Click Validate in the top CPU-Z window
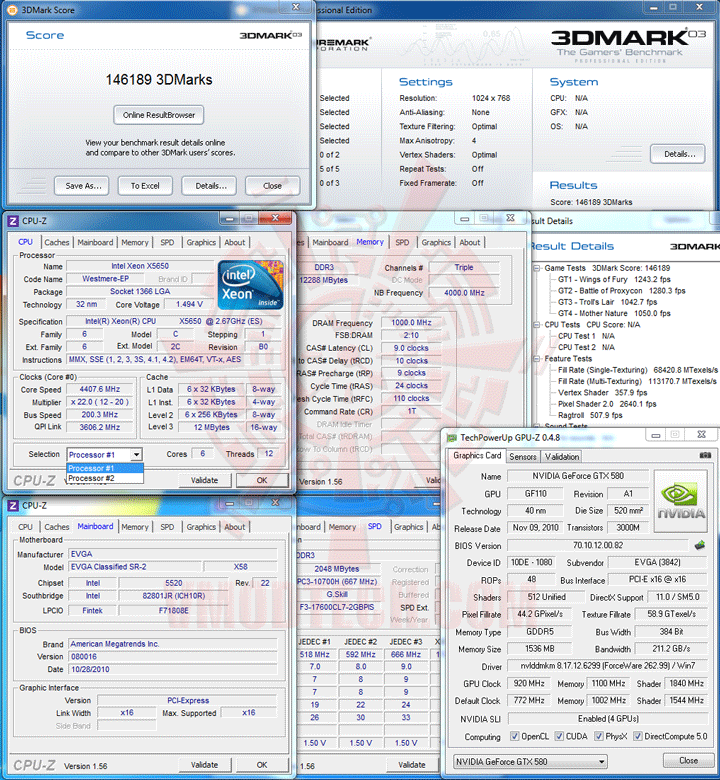 [205, 480]
